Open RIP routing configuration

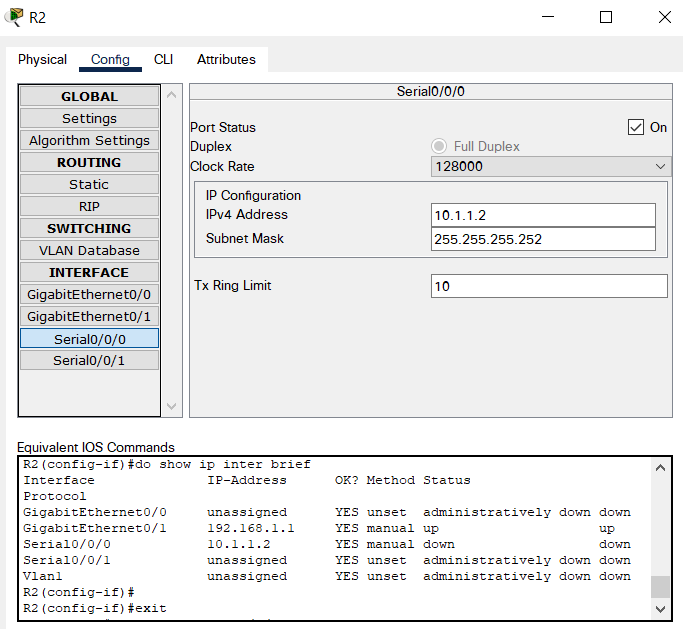click(89, 206)
